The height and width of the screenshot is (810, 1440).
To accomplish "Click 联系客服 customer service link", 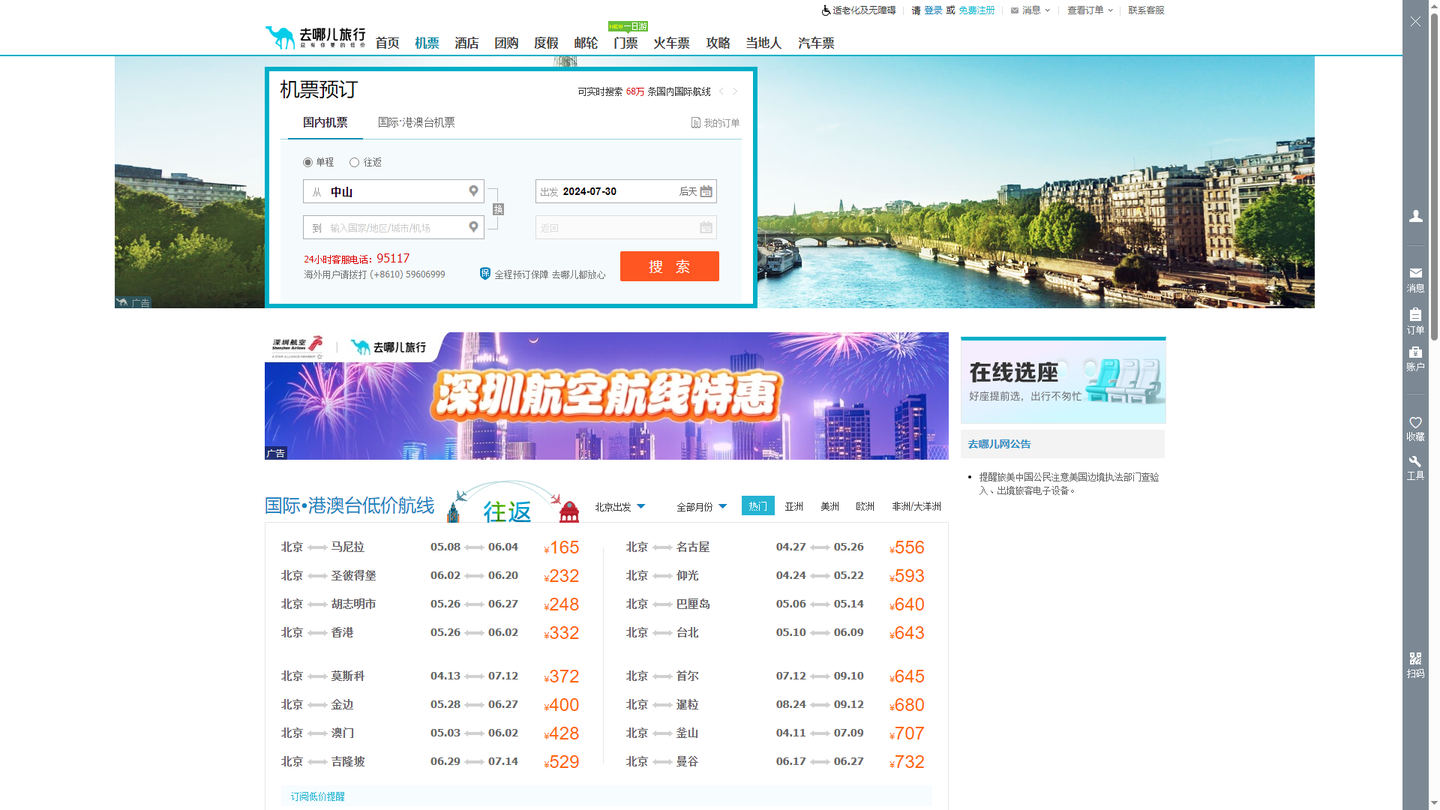I will tap(1146, 10).
